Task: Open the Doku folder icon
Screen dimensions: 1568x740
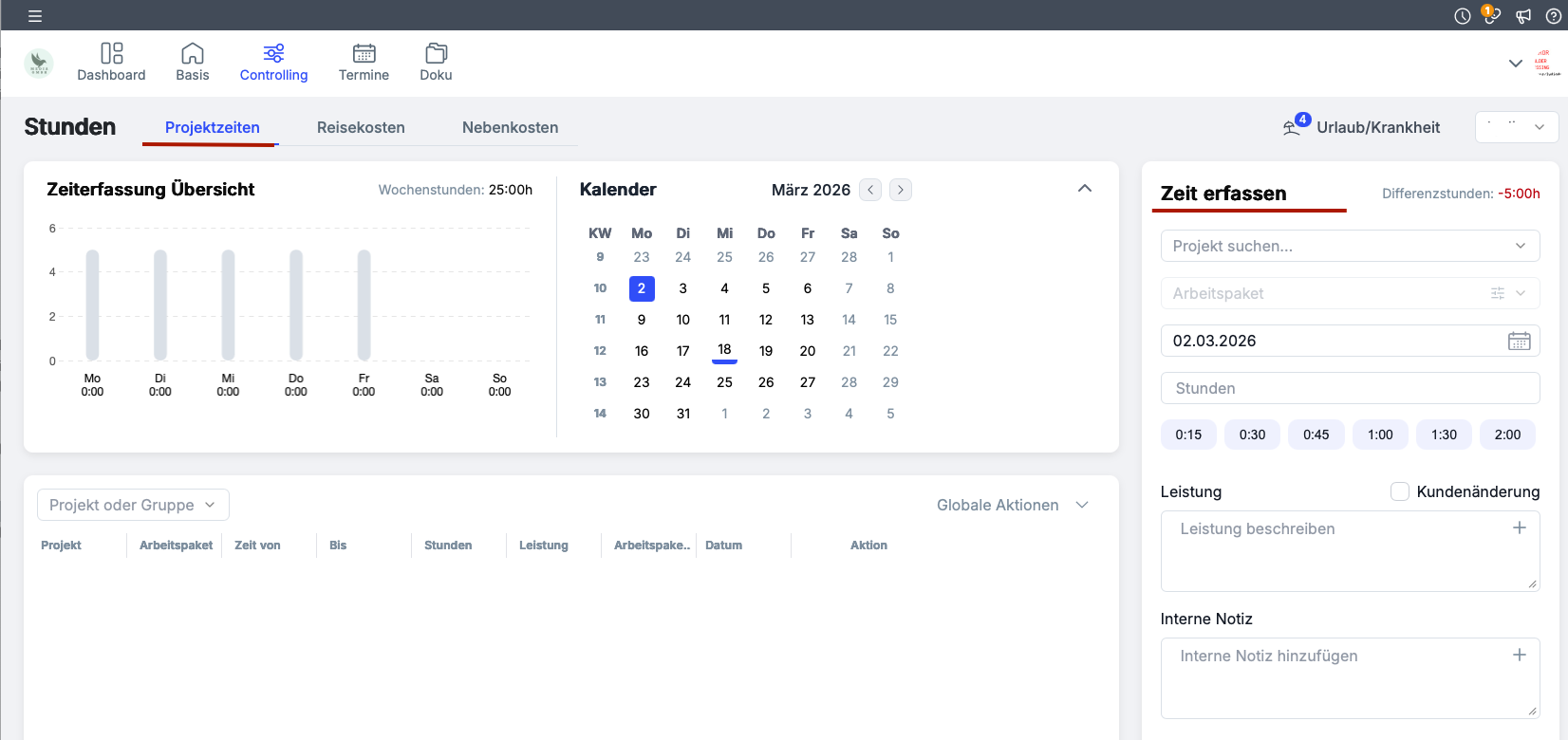Action: pos(436,53)
